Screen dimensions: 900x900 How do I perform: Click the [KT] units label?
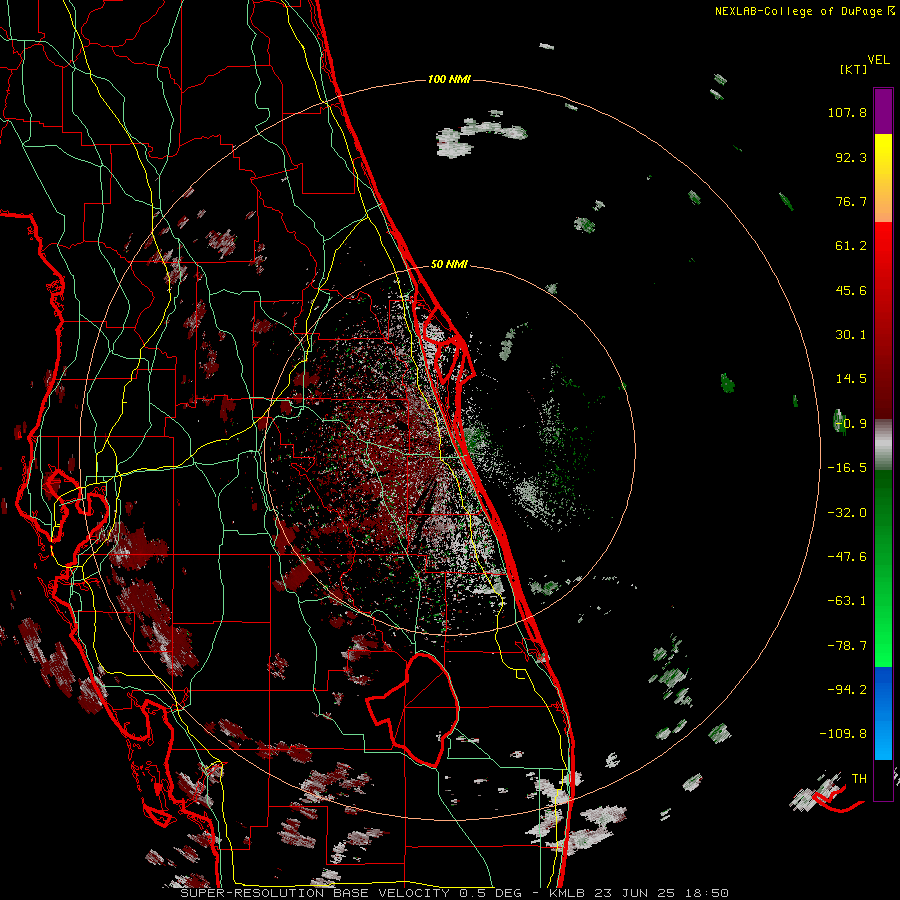pyautogui.click(x=853, y=69)
